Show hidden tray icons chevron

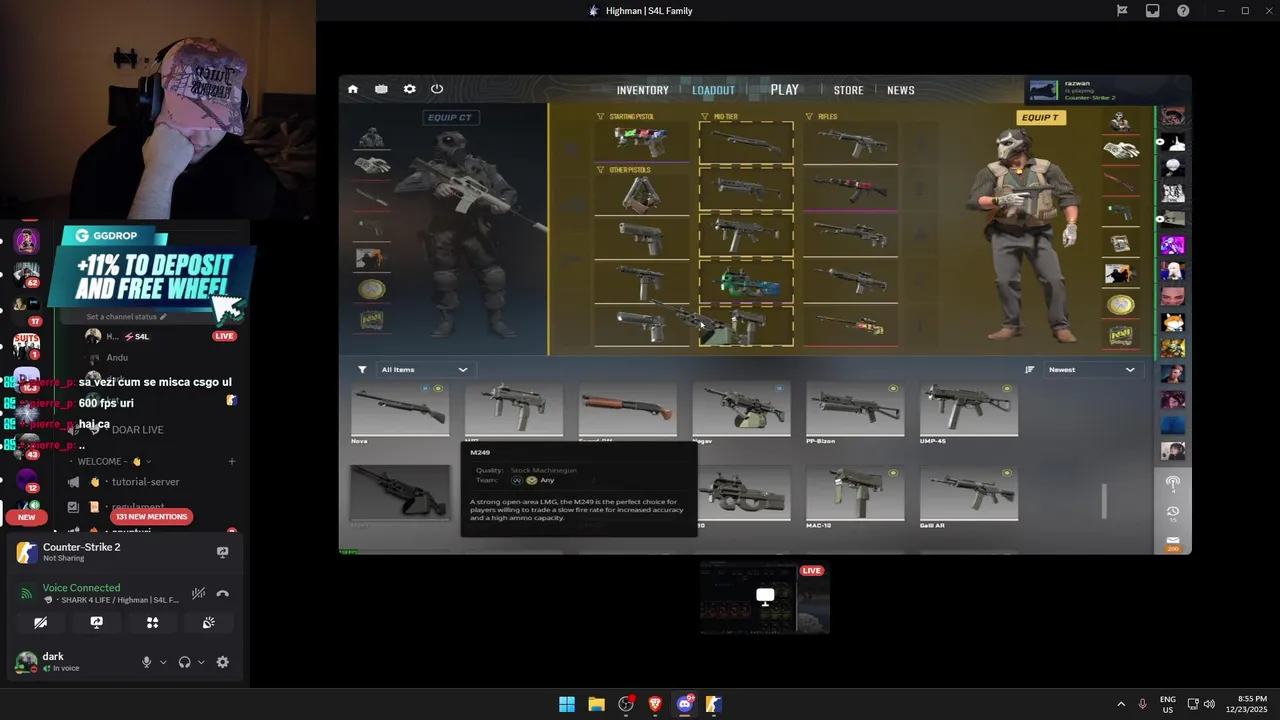point(1120,704)
